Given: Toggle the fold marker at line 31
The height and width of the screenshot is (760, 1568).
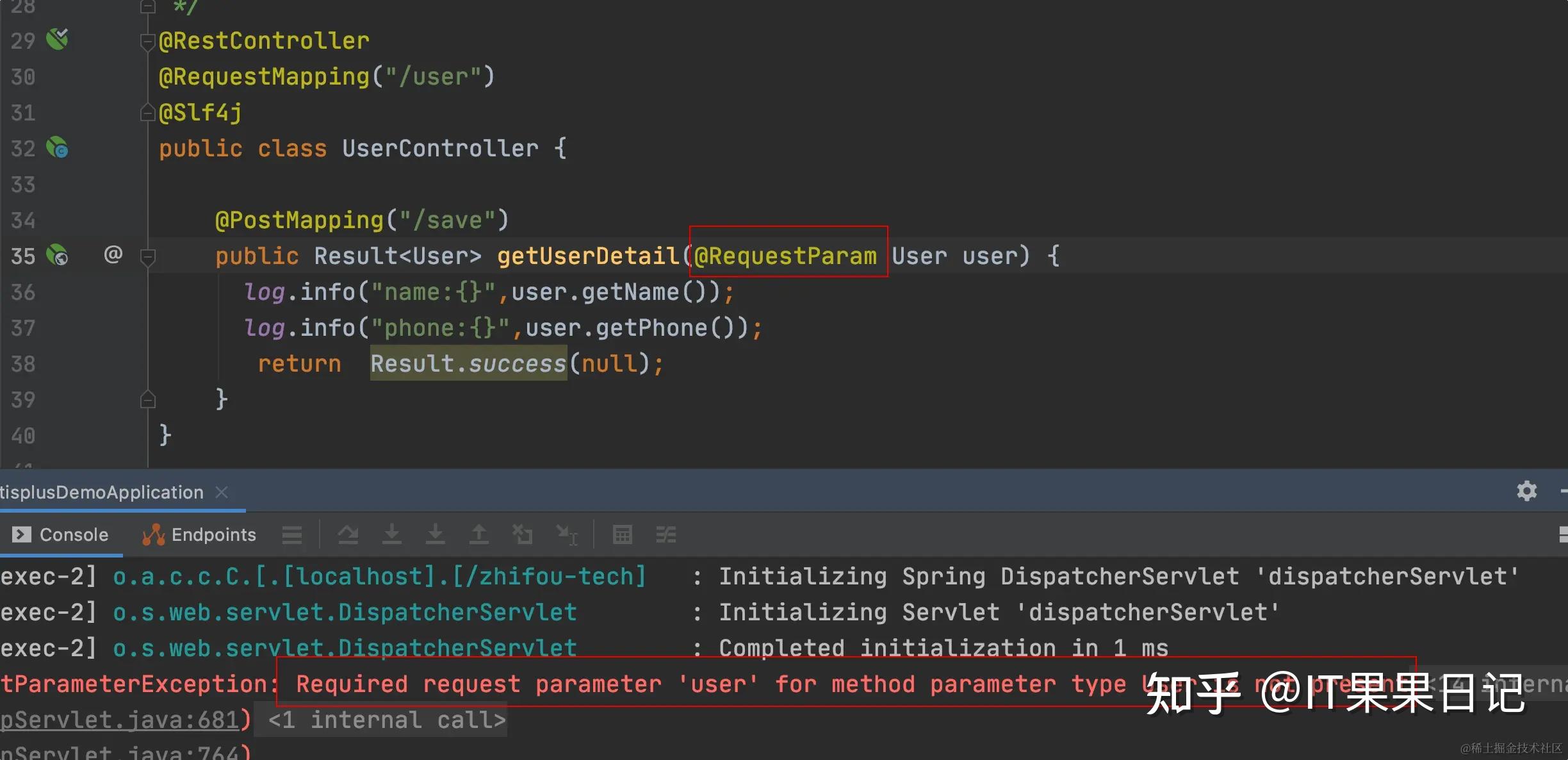Looking at the screenshot, I should 148,113.
